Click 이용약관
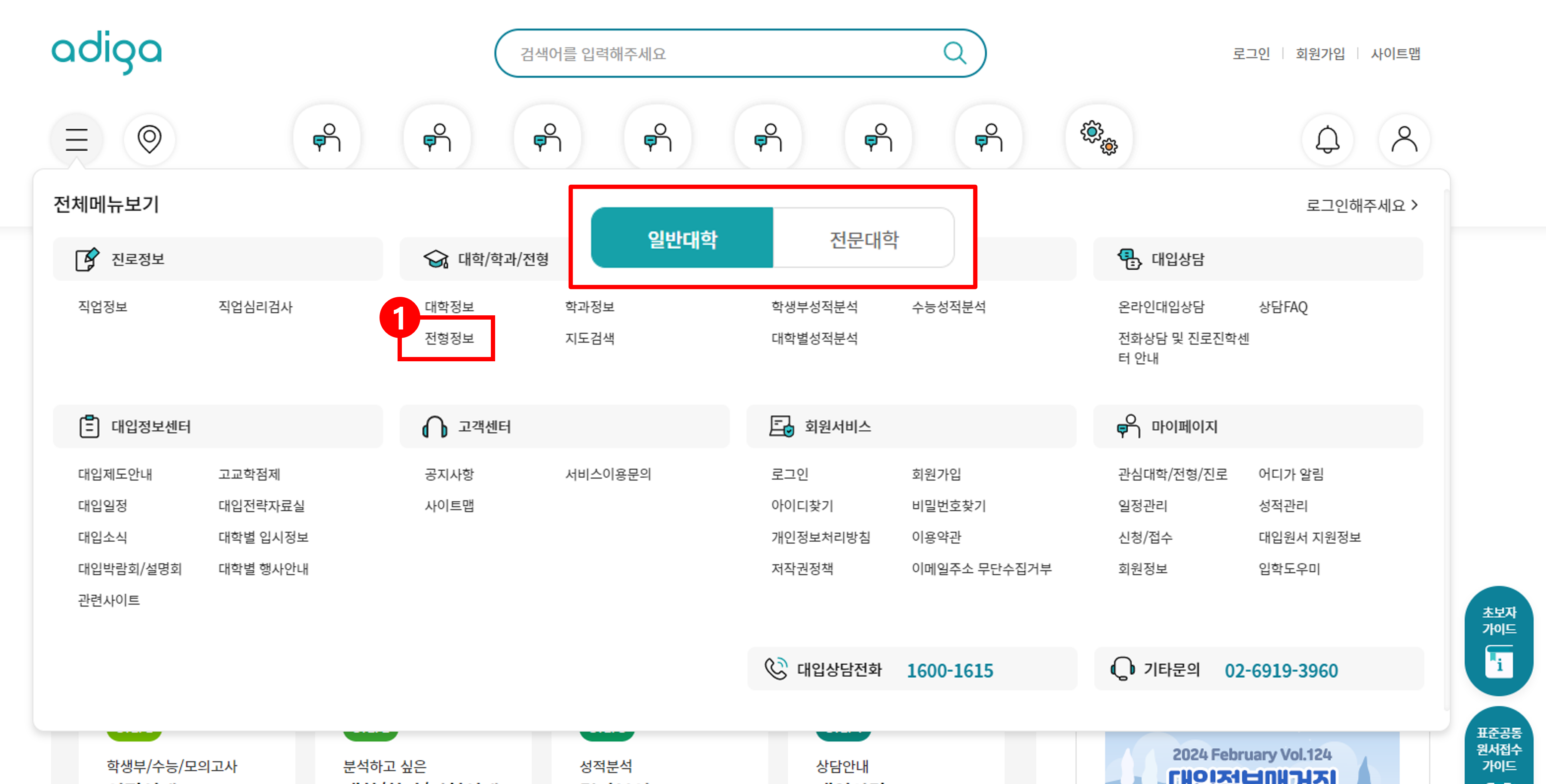This screenshot has width=1546, height=784. pos(936,537)
